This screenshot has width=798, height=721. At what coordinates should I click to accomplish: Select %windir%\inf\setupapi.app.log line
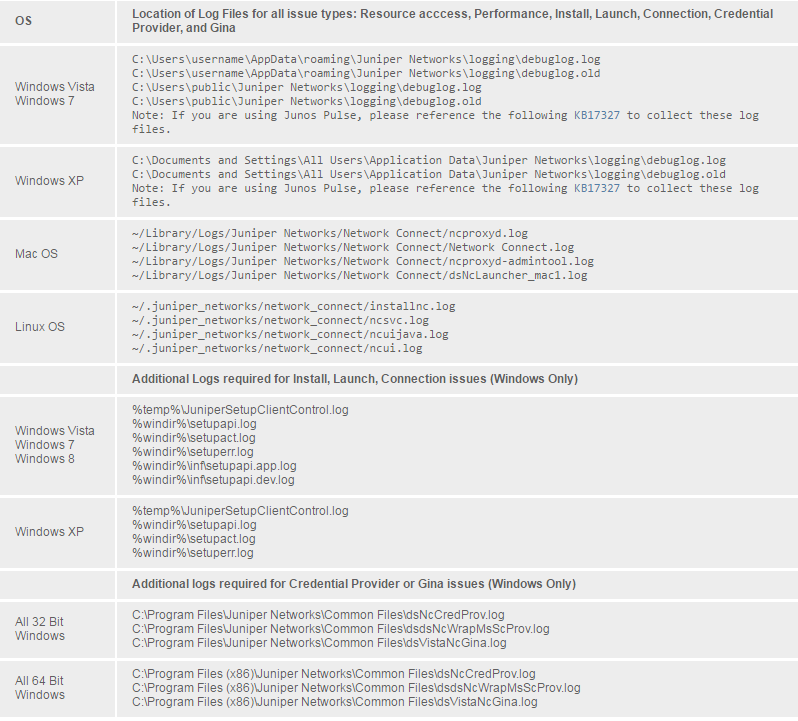(214, 466)
